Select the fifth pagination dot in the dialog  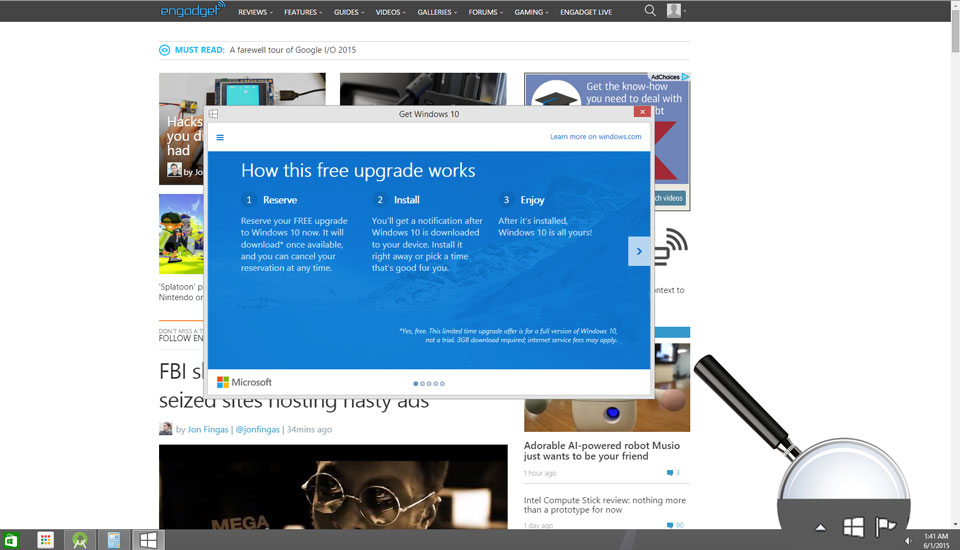[x=442, y=383]
